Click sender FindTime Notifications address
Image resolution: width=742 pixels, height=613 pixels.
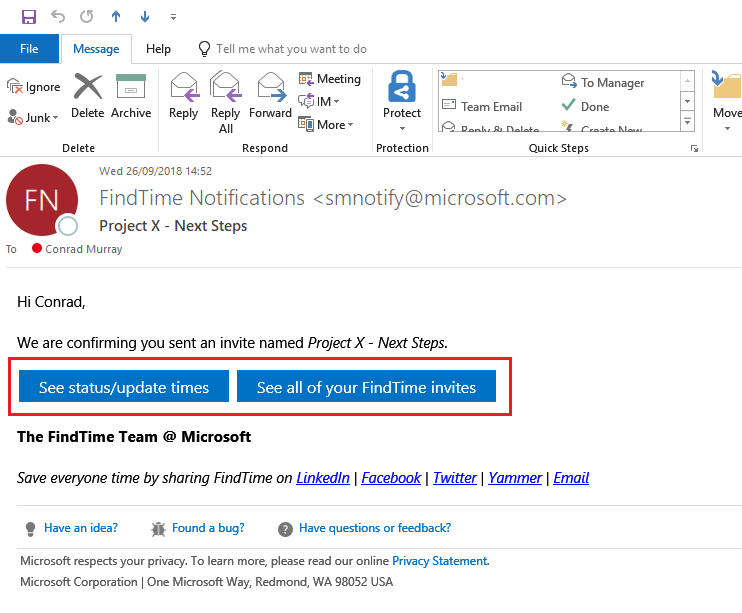(x=333, y=198)
